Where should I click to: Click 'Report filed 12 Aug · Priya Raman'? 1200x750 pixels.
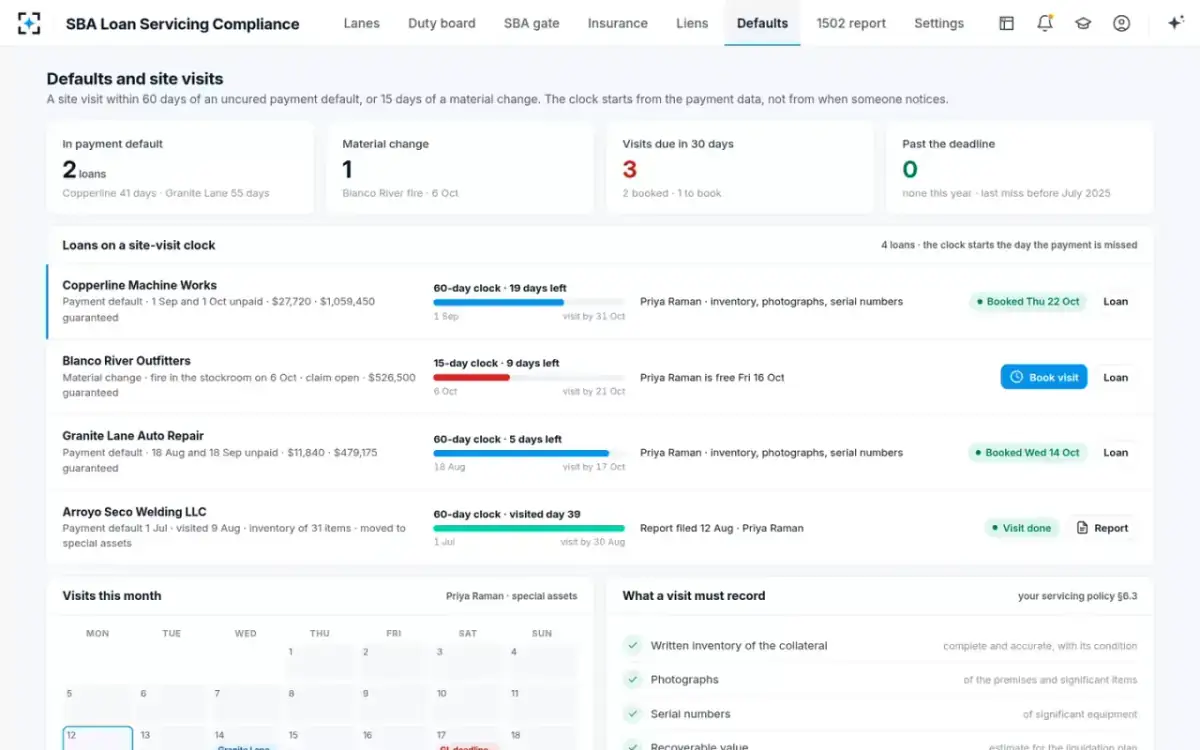tap(721, 528)
